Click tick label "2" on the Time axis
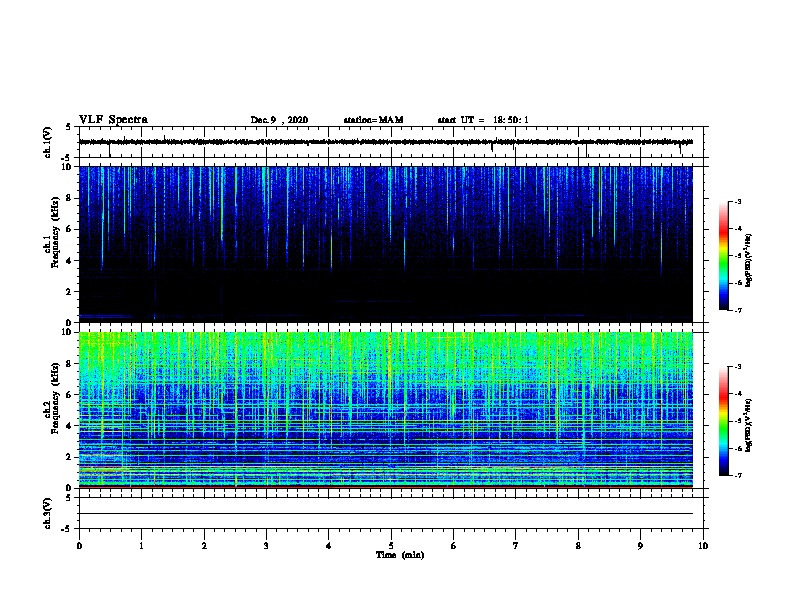The image size is (792, 612). 204,546
